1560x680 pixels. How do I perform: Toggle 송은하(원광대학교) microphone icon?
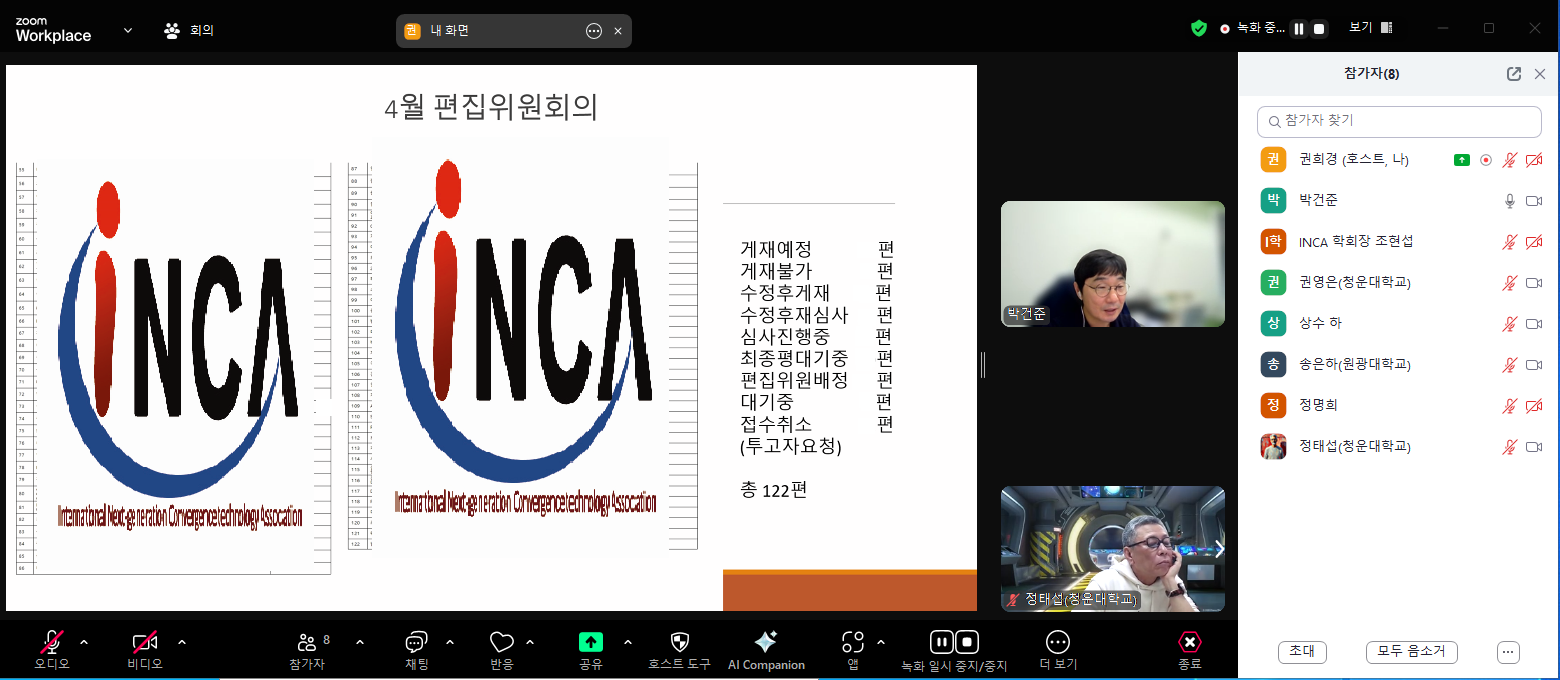pos(1510,365)
